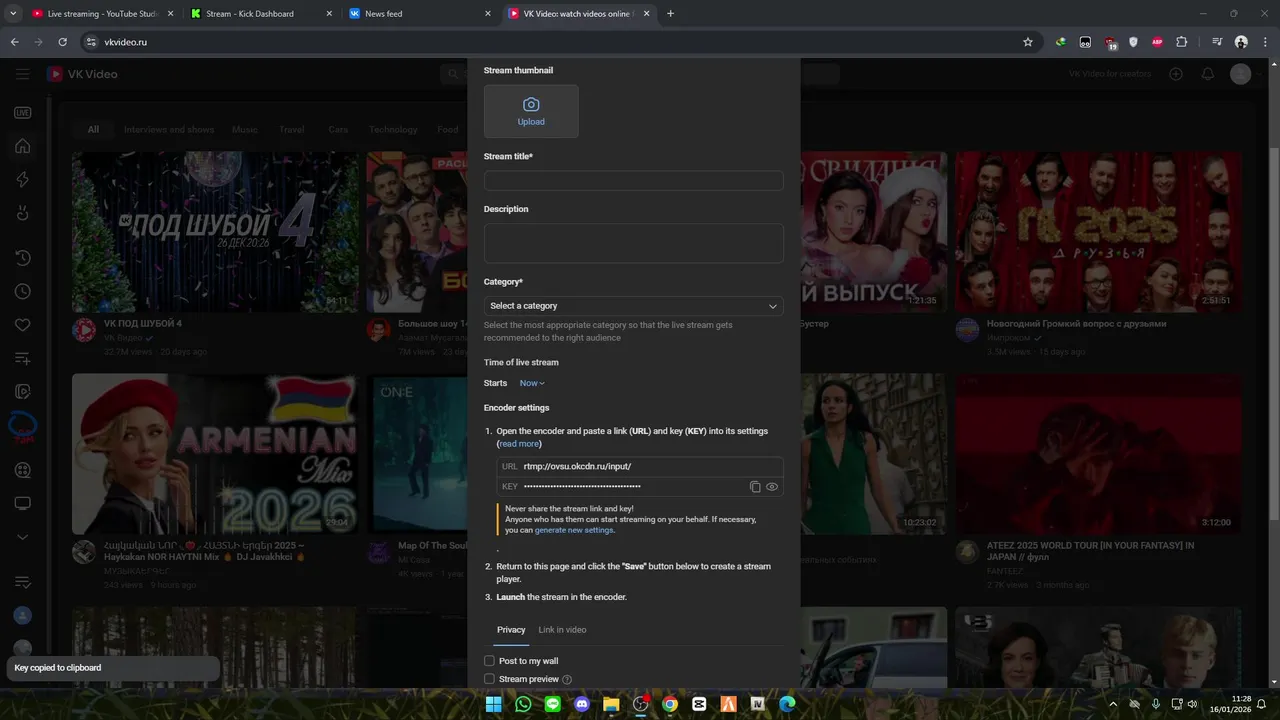Open the Chrome Extensions puzzle icon
Screen dimensions: 1280x720
(x=1182, y=42)
